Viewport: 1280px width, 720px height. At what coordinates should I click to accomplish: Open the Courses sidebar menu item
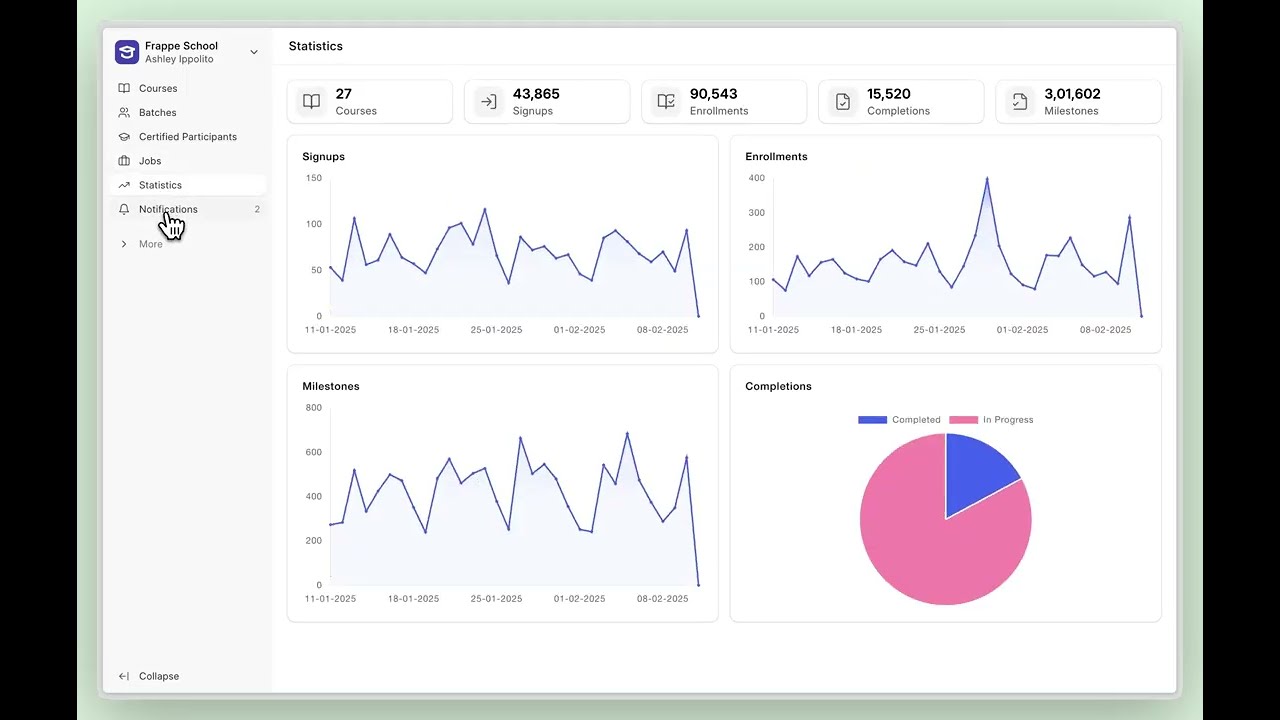[188, 88]
